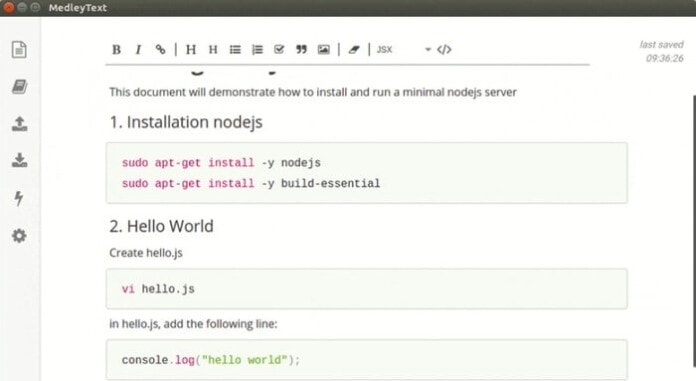The width and height of the screenshot is (696, 381).
Task: Click the console.log("hello world") code line
Action: click(211, 360)
